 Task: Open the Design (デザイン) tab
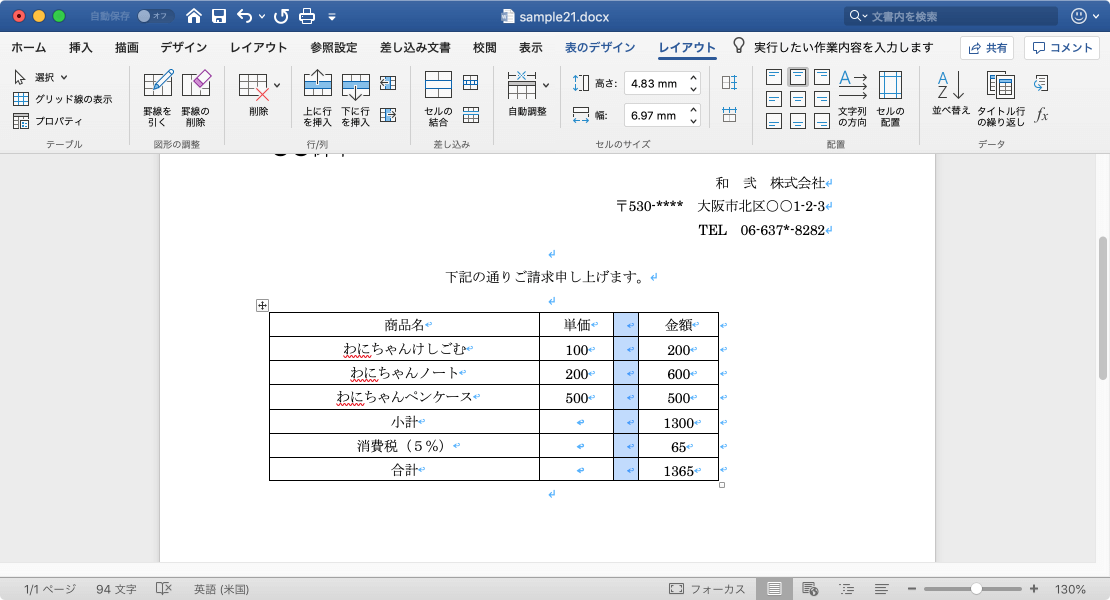[x=183, y=47]
